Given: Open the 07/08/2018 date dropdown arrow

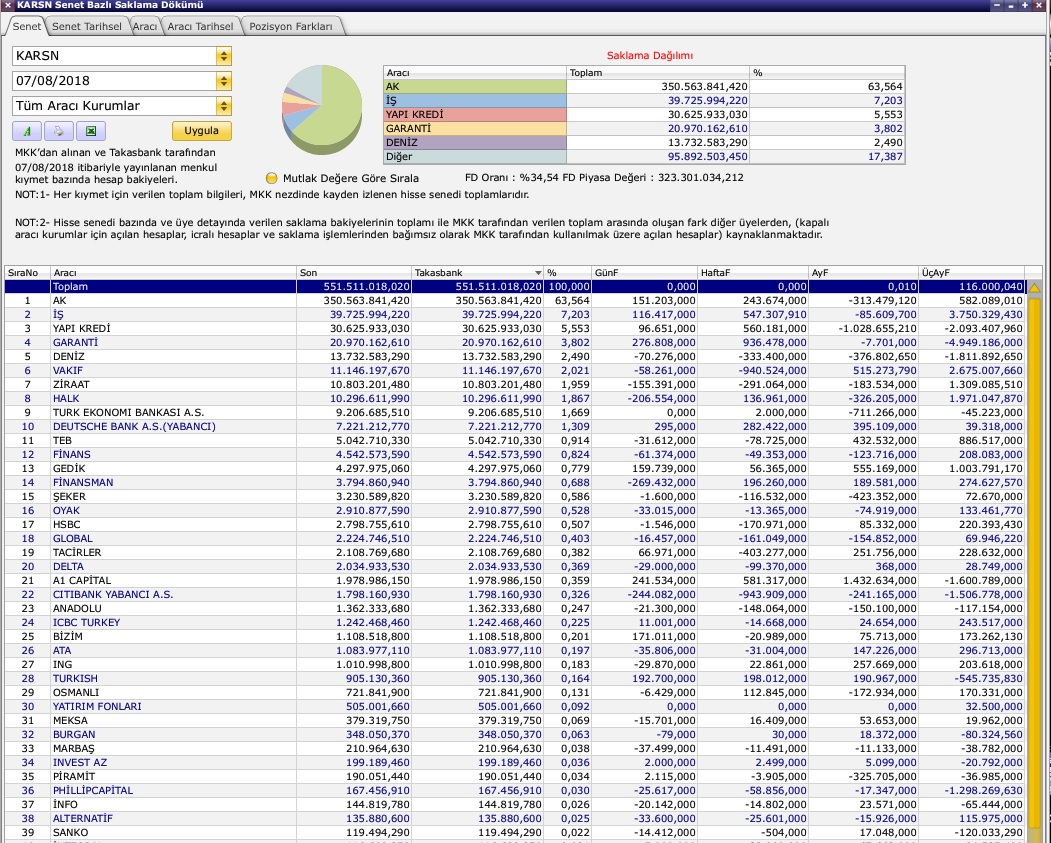Looking at the screenshot, I should (x=224, y=81).
